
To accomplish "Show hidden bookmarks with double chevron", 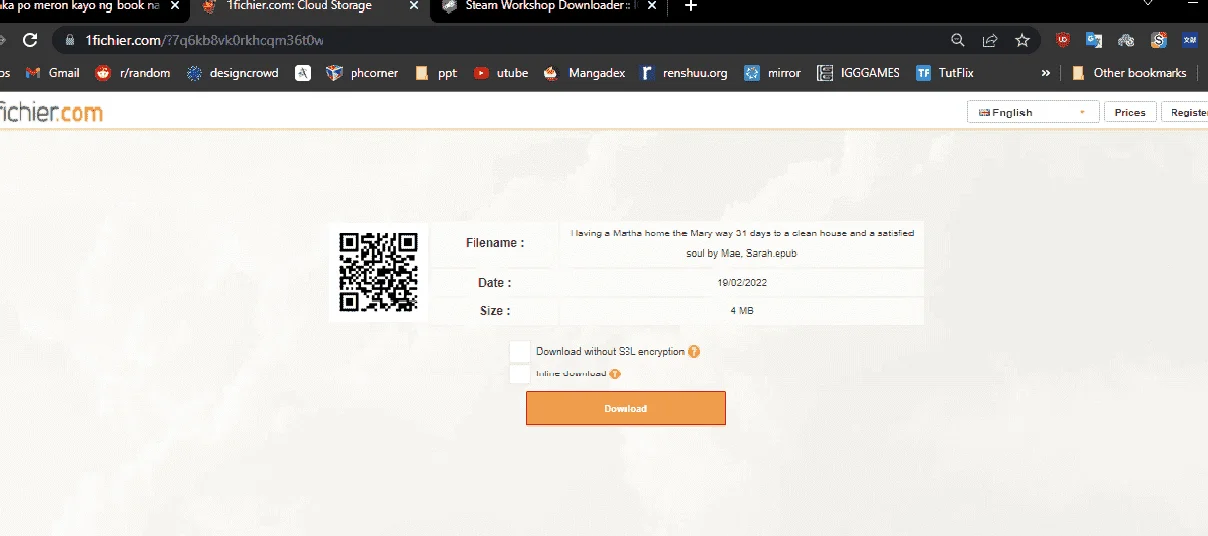I will coord(1046,73).
